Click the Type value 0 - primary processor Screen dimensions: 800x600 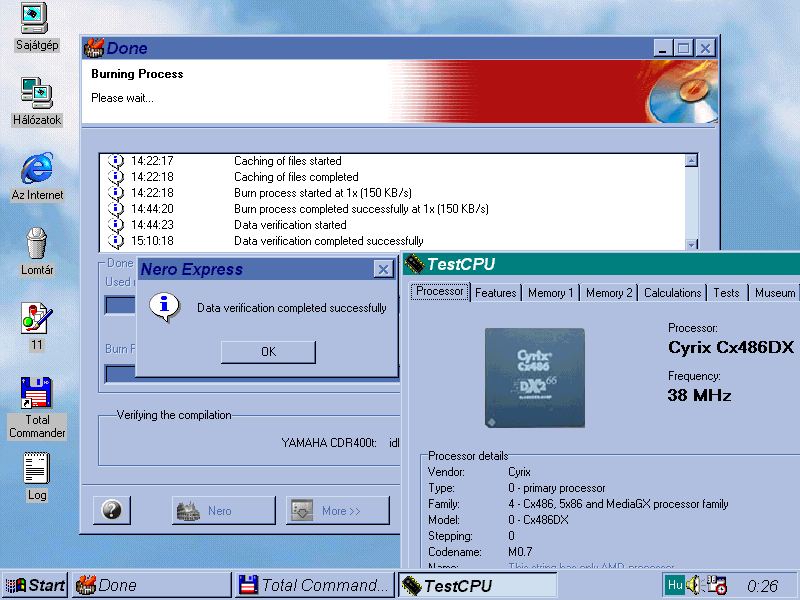click(x=556, y=488)
